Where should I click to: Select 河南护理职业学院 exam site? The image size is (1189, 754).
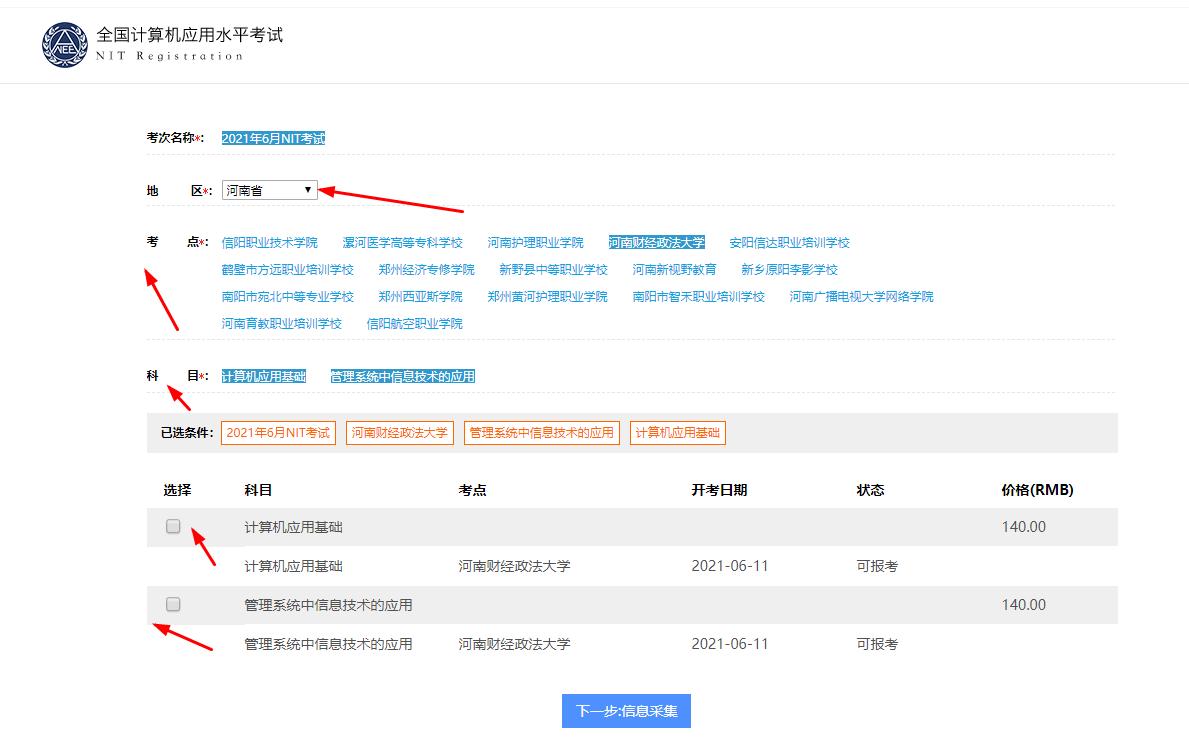[x=537, y=241]
